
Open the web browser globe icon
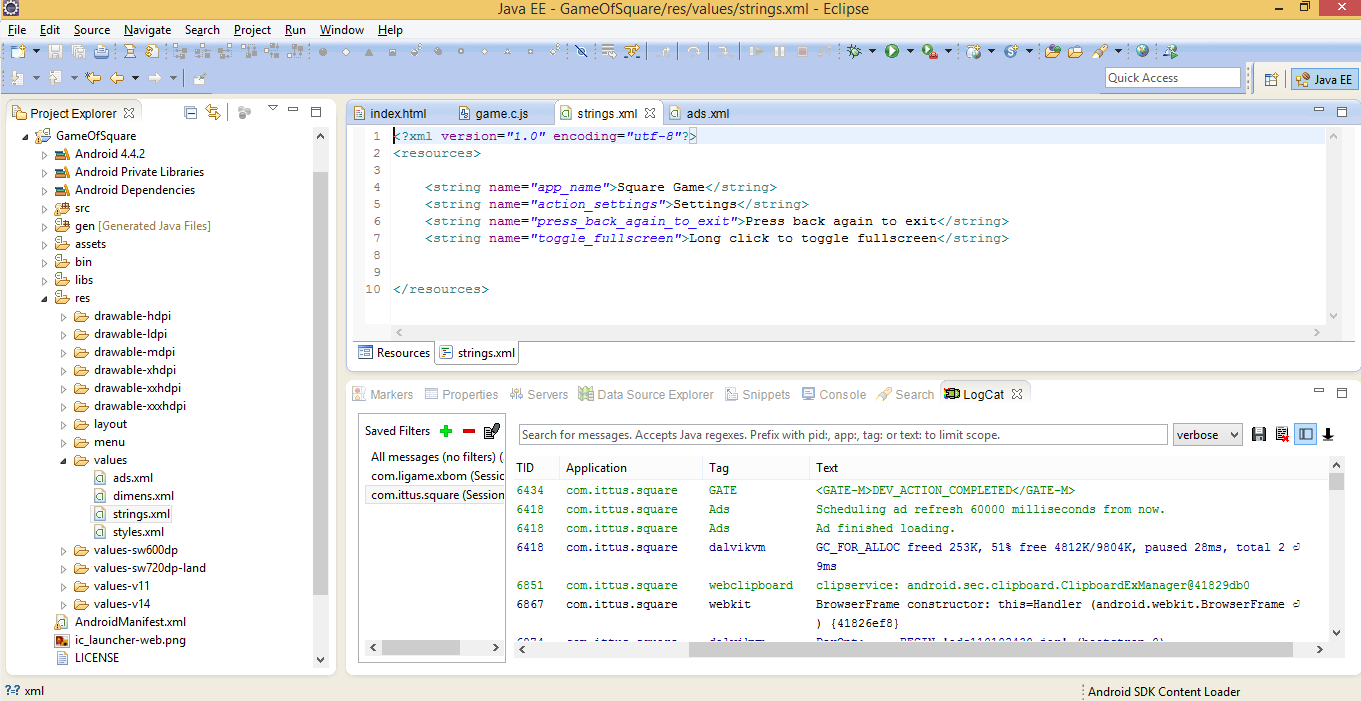pos(1142,51)
